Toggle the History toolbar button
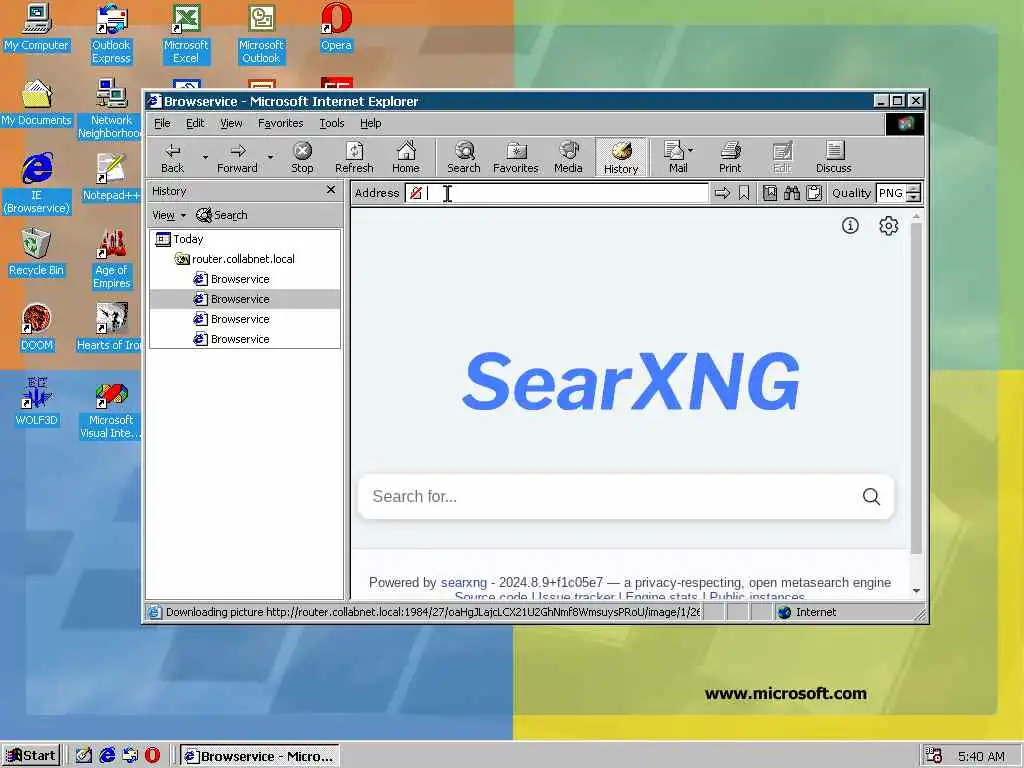This screenshot has height=768, width=1024. tap(621, 157)
